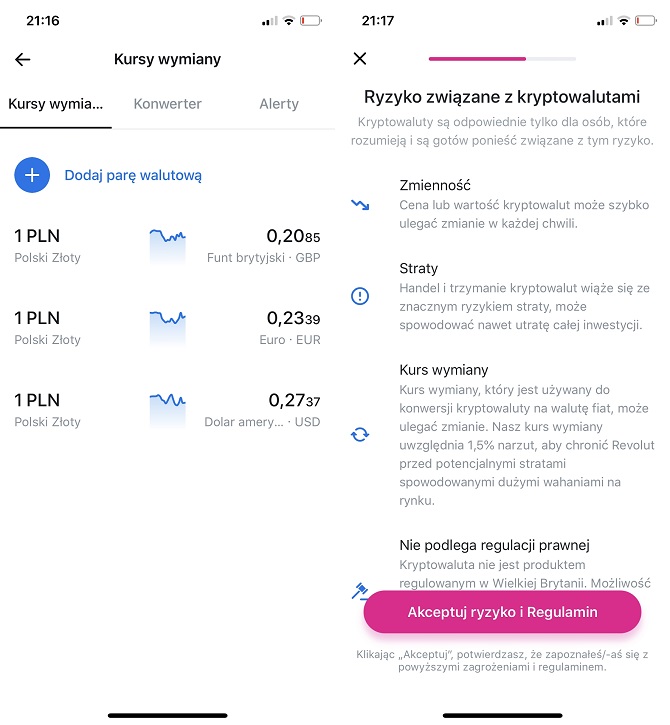Tap the blue plus circle icon

click(32, 175)
